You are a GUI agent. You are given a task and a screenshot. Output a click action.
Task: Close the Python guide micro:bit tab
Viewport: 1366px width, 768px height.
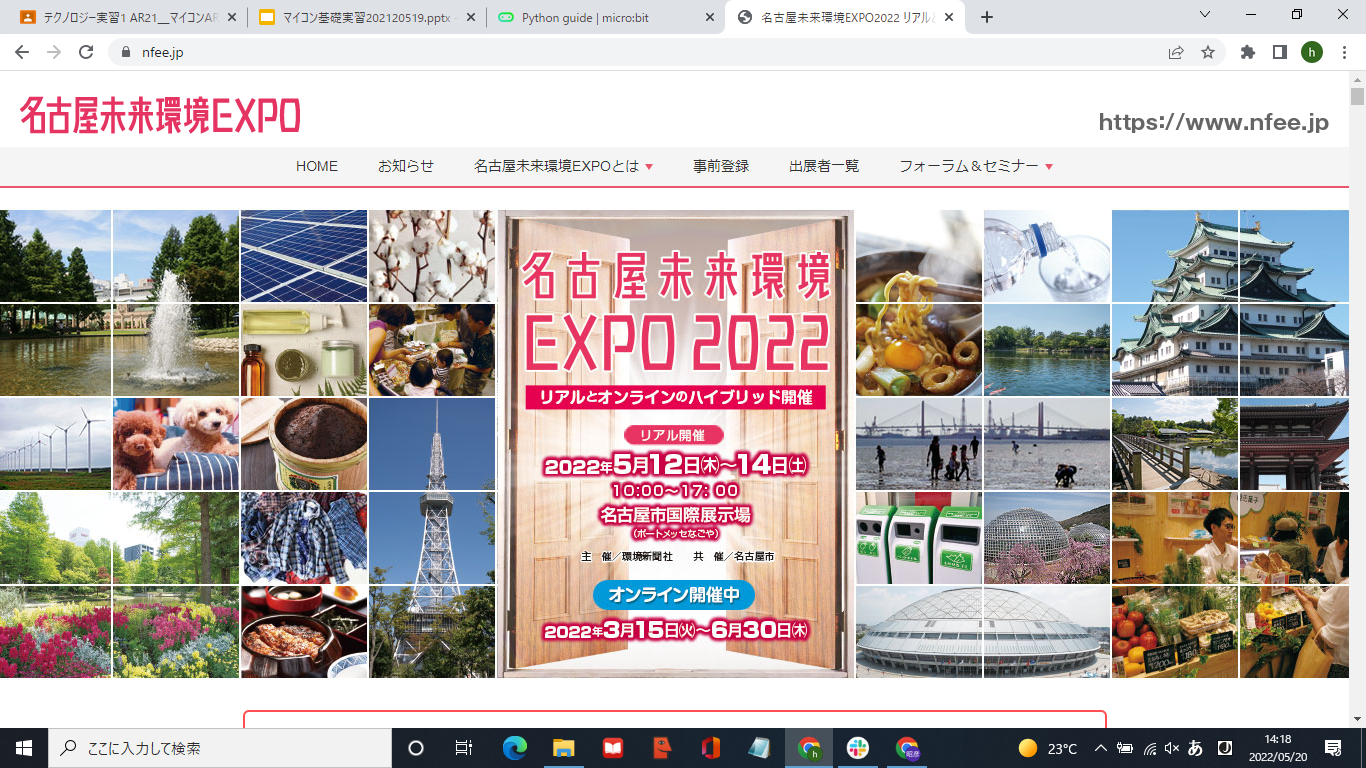[x=710, y=17]
